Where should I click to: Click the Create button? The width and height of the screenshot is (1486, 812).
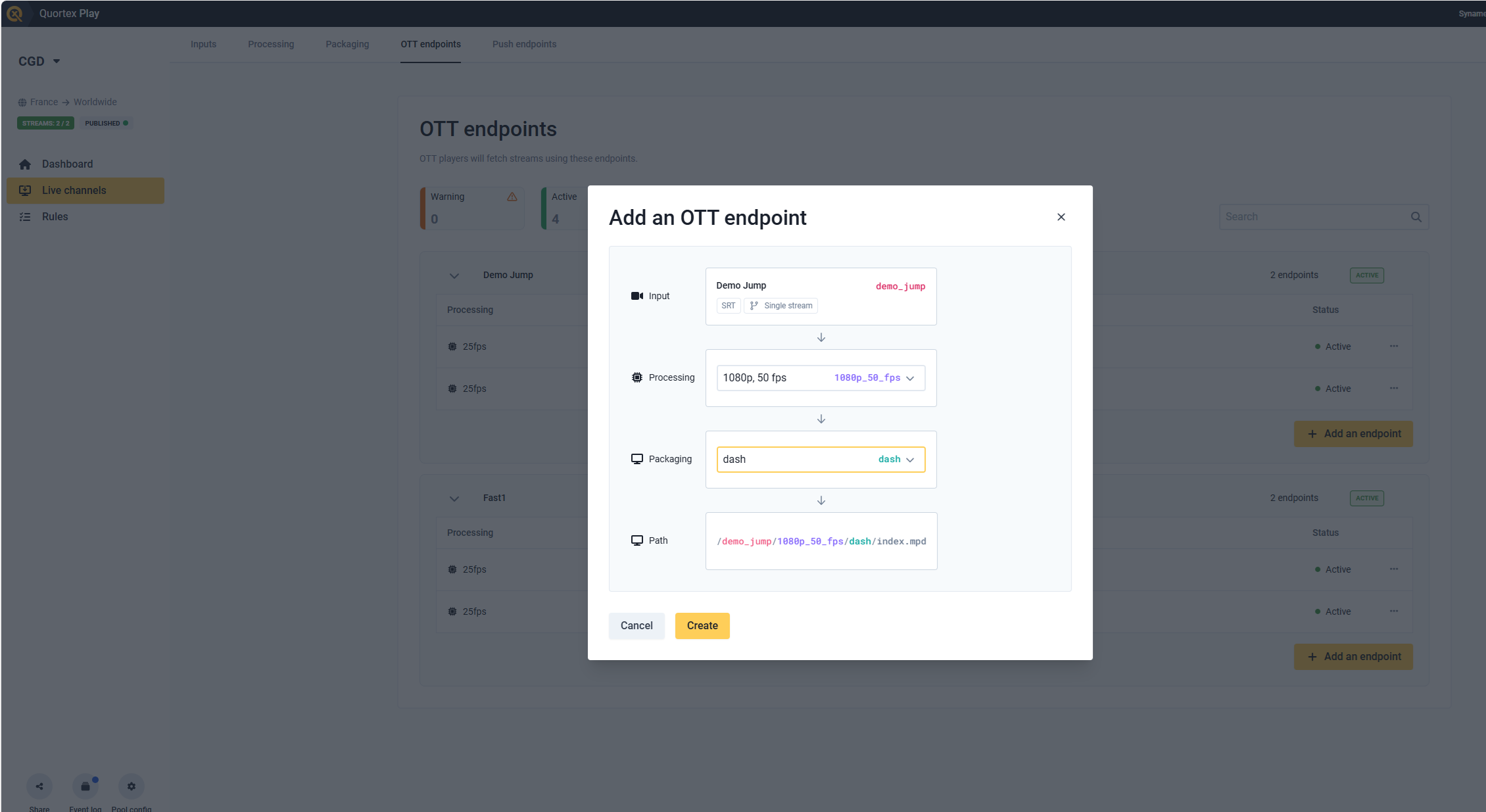coord(702,626)
